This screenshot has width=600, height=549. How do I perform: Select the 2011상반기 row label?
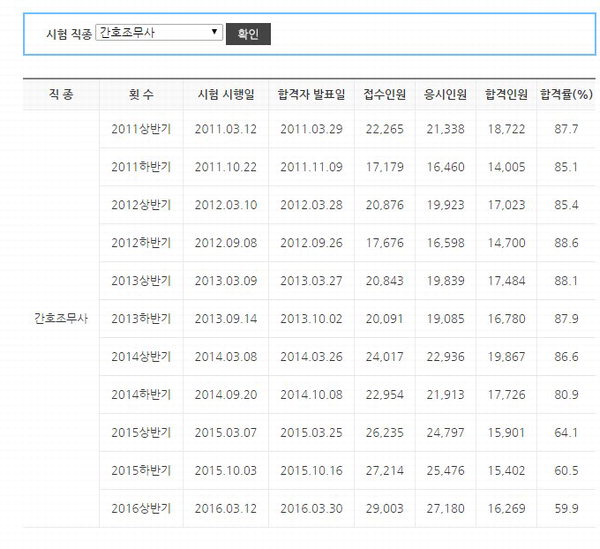coord(141,129)
